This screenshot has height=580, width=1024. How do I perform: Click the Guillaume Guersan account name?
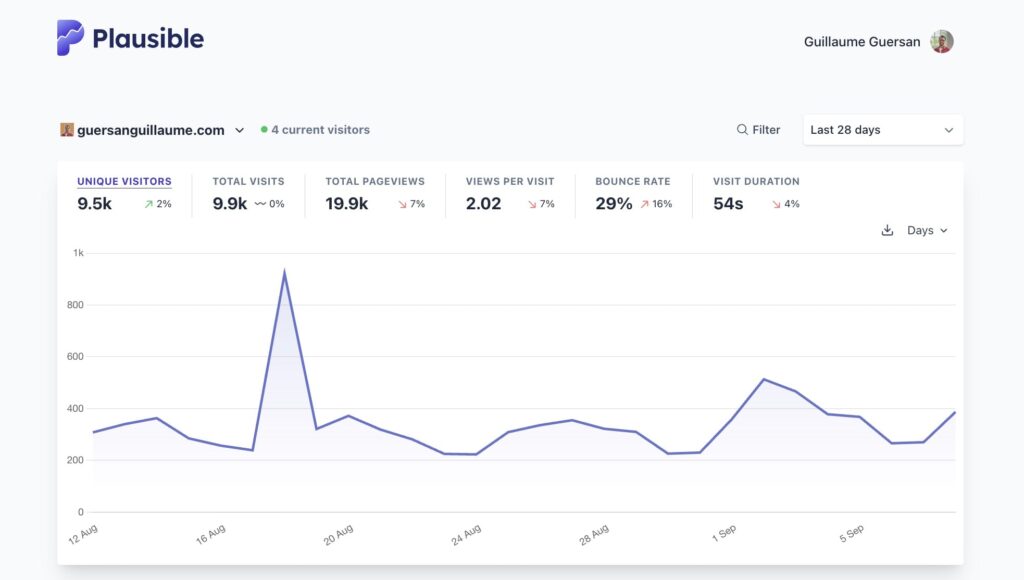[x=862, y=42]
